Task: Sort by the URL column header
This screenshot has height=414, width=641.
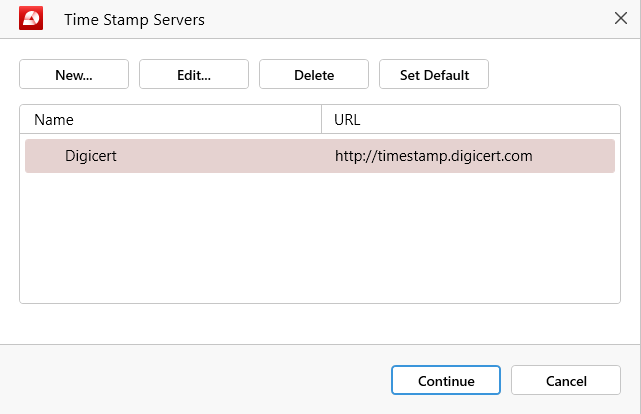Action: (471, 119)
